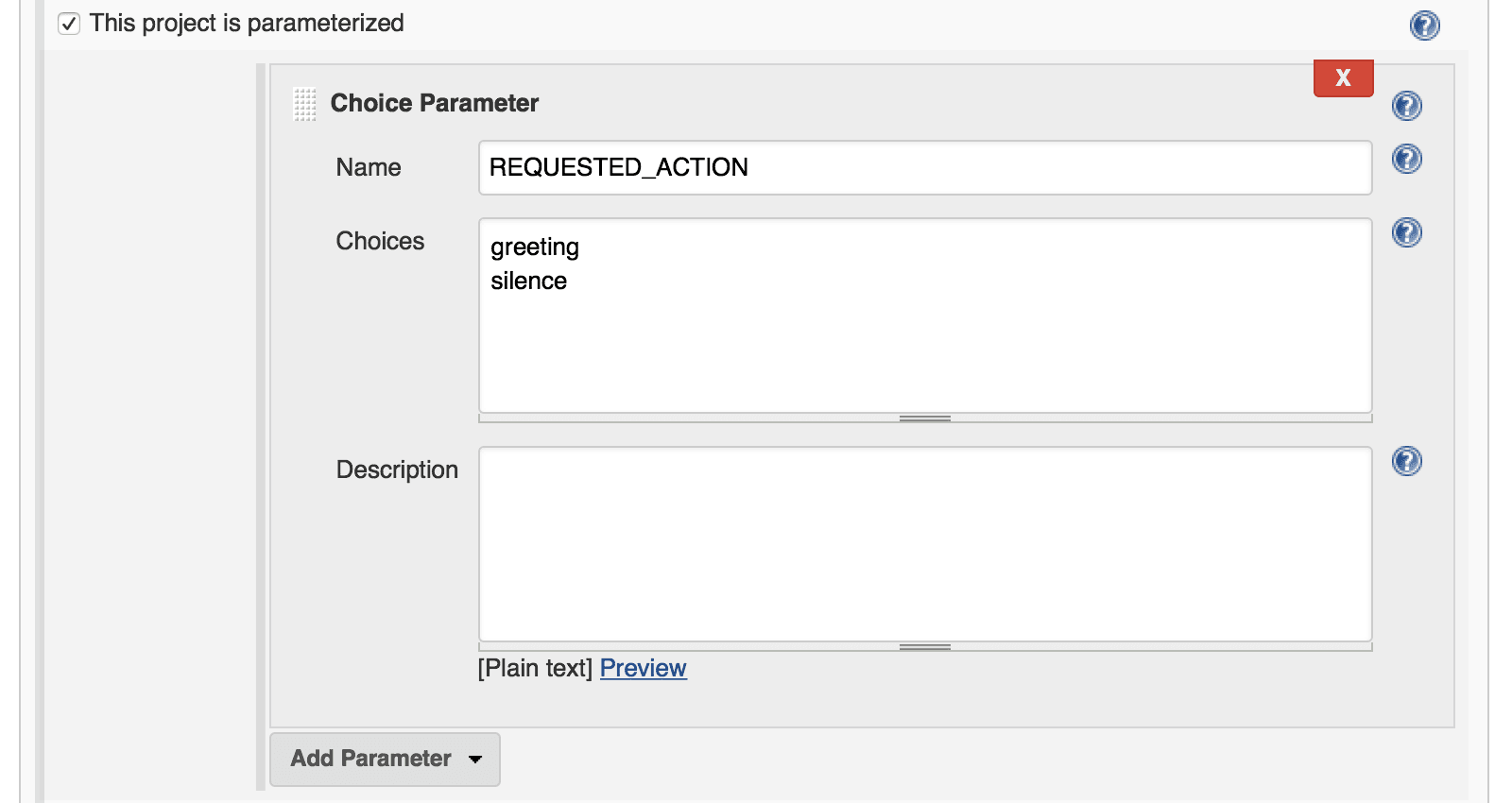Click the [Plain text] label

(535, 668)
